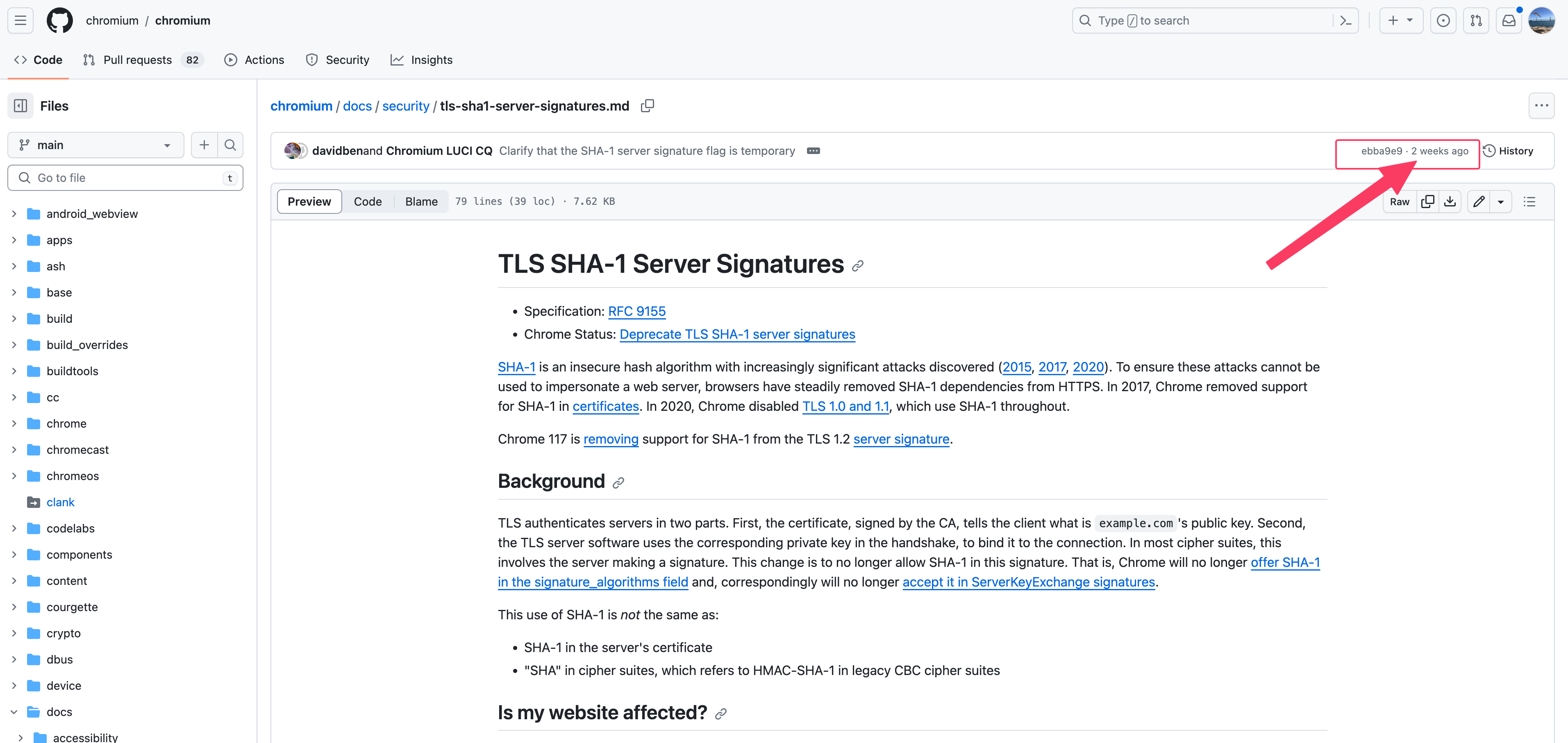Collapse the Files side panel
Viewport: 1568px width, 743px height.
(20, 105)
